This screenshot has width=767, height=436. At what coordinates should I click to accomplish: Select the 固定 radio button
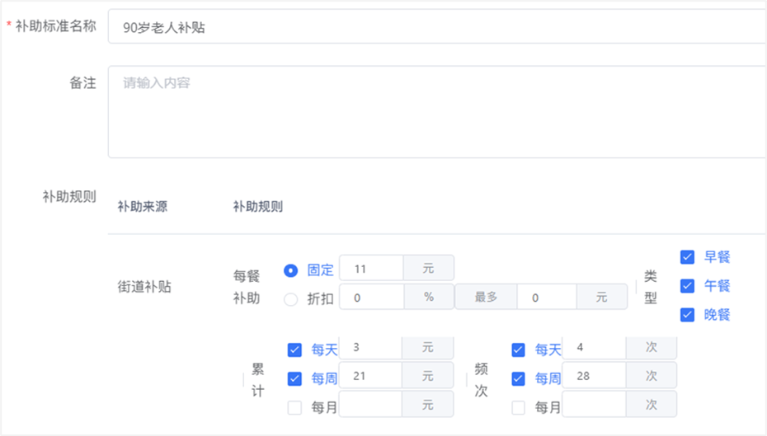tap(291, 270)
